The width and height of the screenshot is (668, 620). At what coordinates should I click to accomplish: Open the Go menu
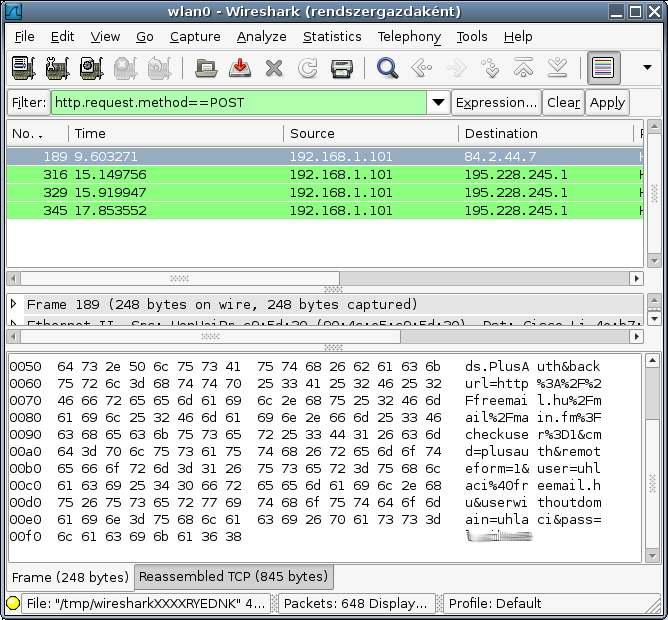tap(144, 37)
